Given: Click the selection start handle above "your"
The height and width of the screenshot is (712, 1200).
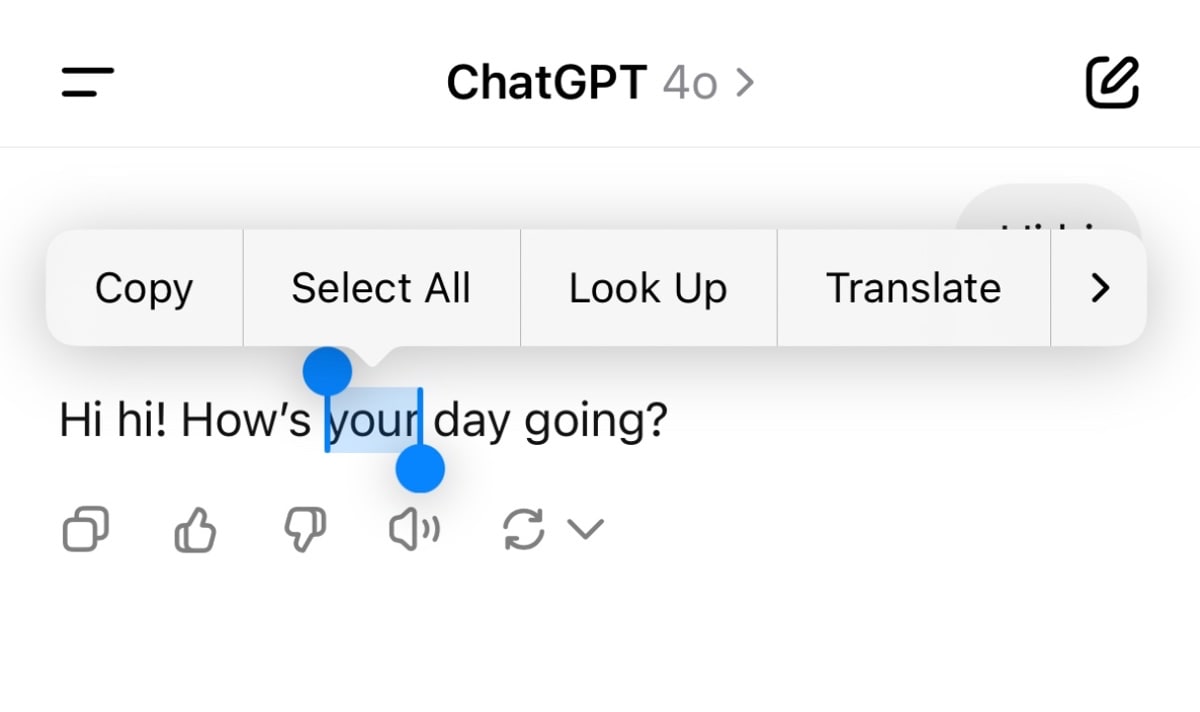Looking at the screenshot, I should point(328,372).
